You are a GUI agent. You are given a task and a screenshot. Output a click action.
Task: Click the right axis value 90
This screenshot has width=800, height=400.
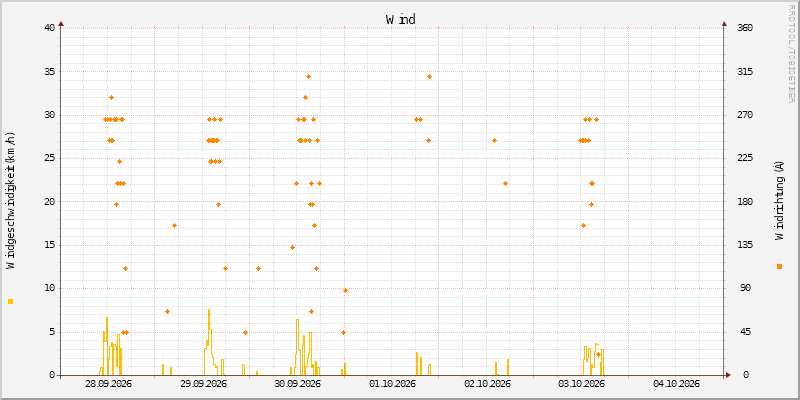point(746,288)
